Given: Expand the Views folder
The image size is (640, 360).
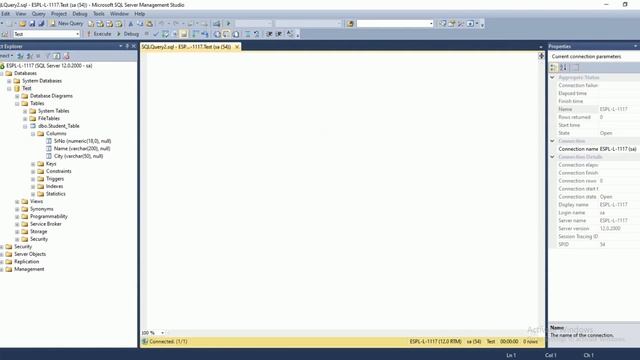Looking at the screenshot, I should (17, 202).
